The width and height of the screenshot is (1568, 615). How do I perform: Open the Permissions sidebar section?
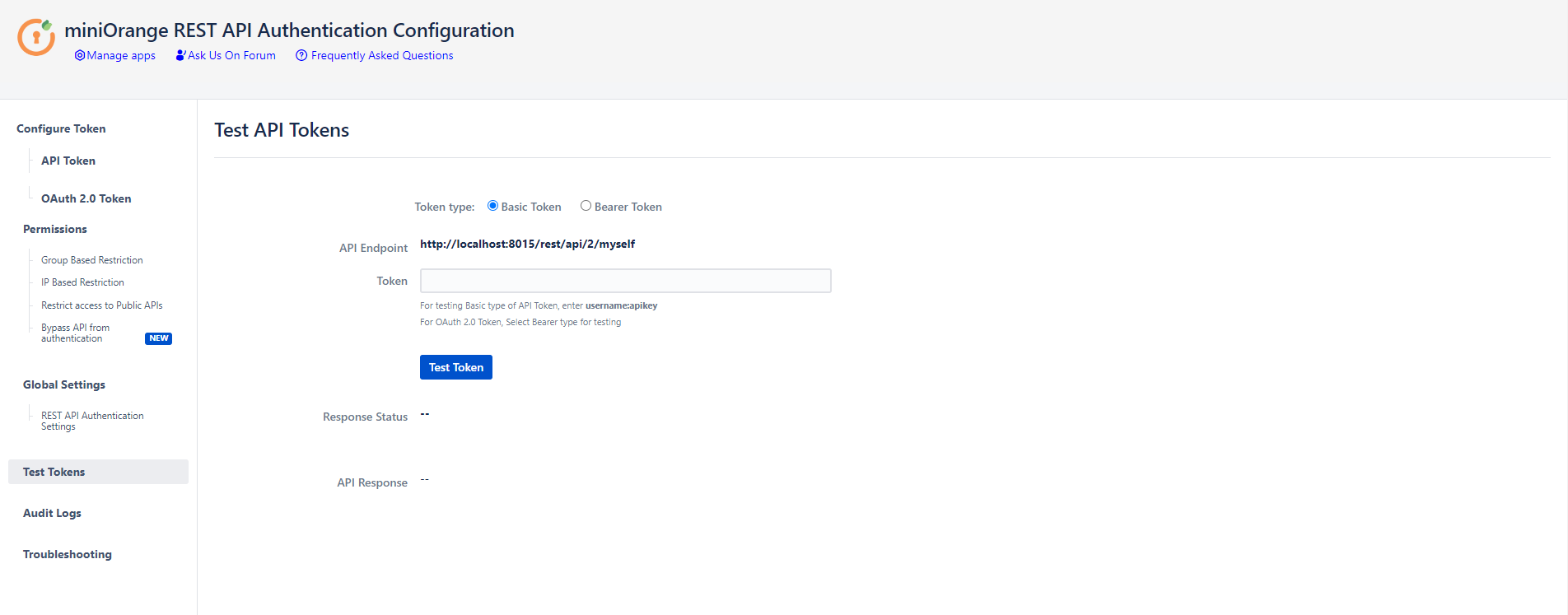coord(55,229)
